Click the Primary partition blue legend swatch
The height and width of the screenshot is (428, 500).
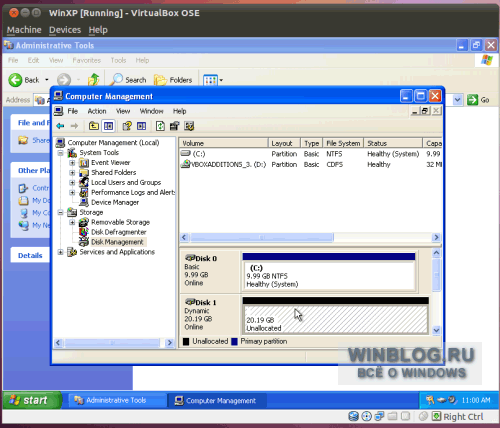[x=234, y=341]
